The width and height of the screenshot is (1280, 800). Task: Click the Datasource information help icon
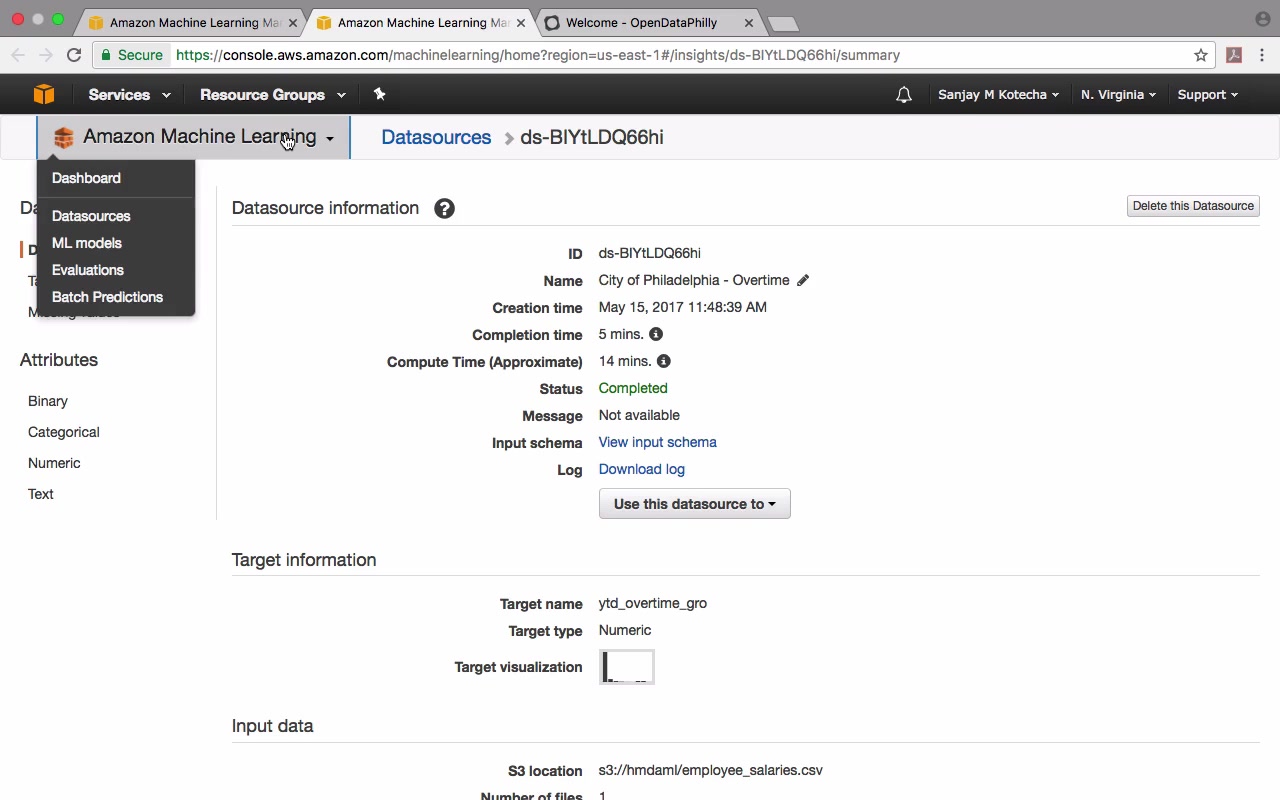click(444, 208)
